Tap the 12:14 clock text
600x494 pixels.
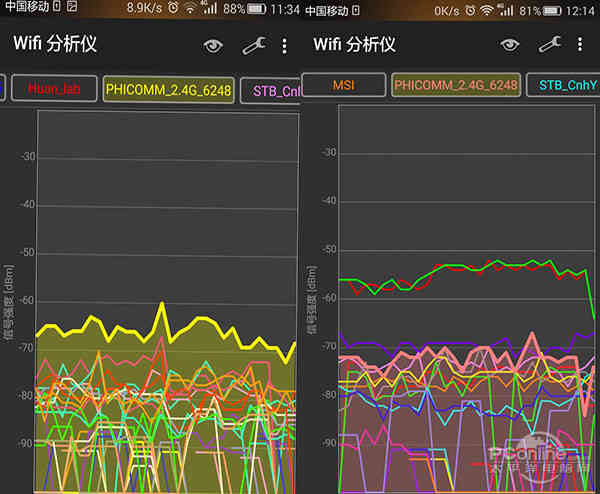point(580,11)
